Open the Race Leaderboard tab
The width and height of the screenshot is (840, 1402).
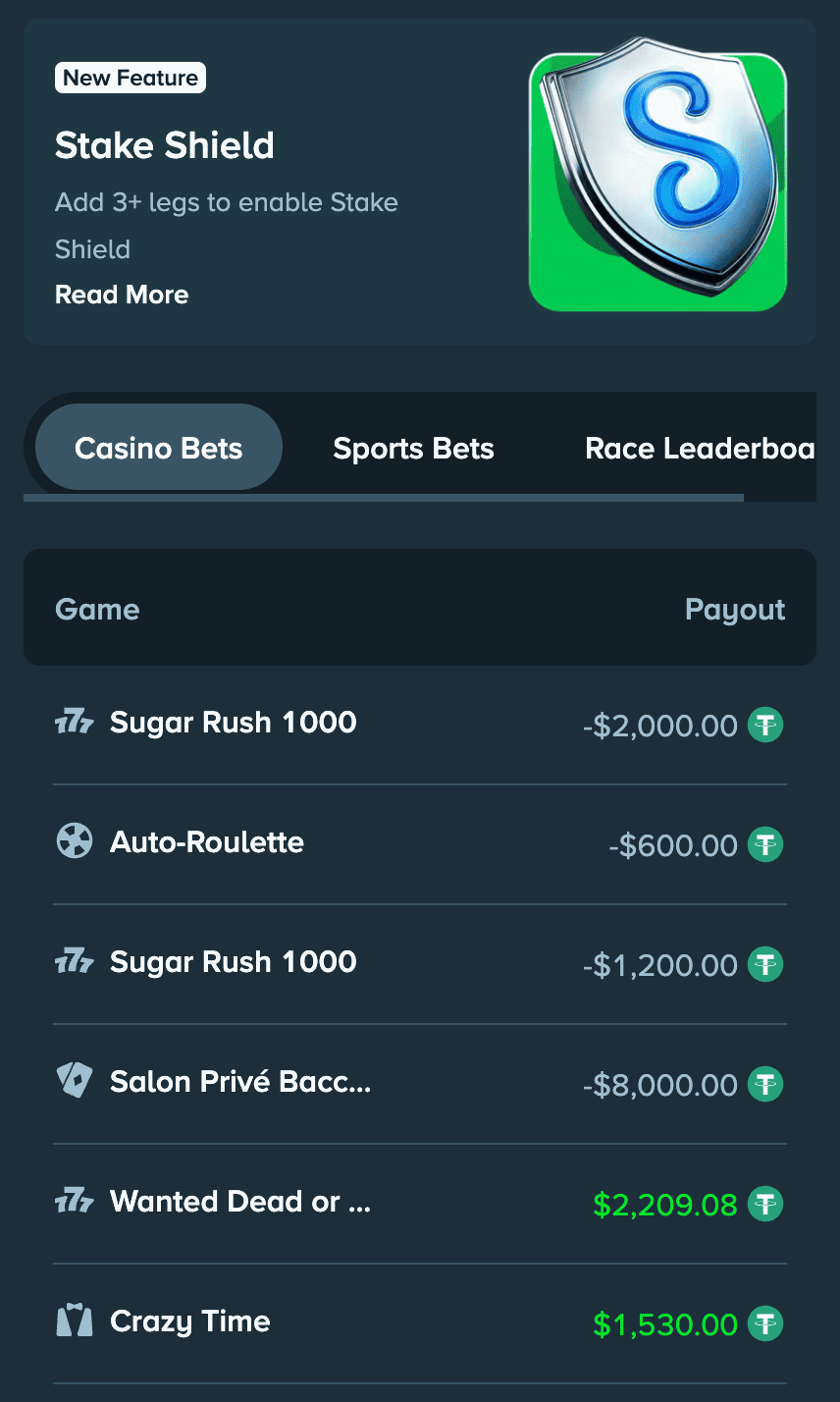tap(699, 449)
